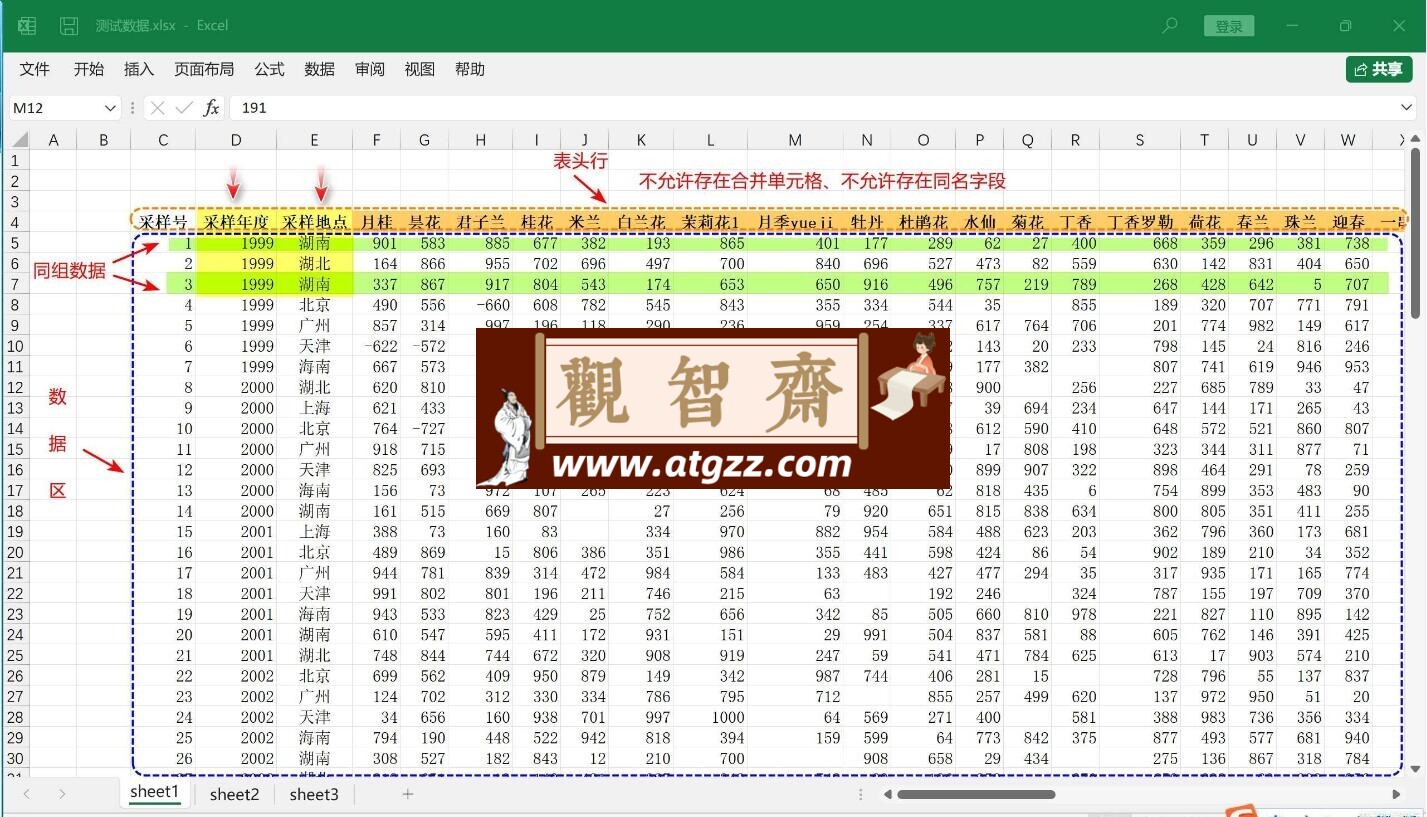Image resolution: width=1427 pixels, height=817 pixels.
Task: Click the next sheet navigation arrow
Action: pyautogui.click(x=62, y=794)
